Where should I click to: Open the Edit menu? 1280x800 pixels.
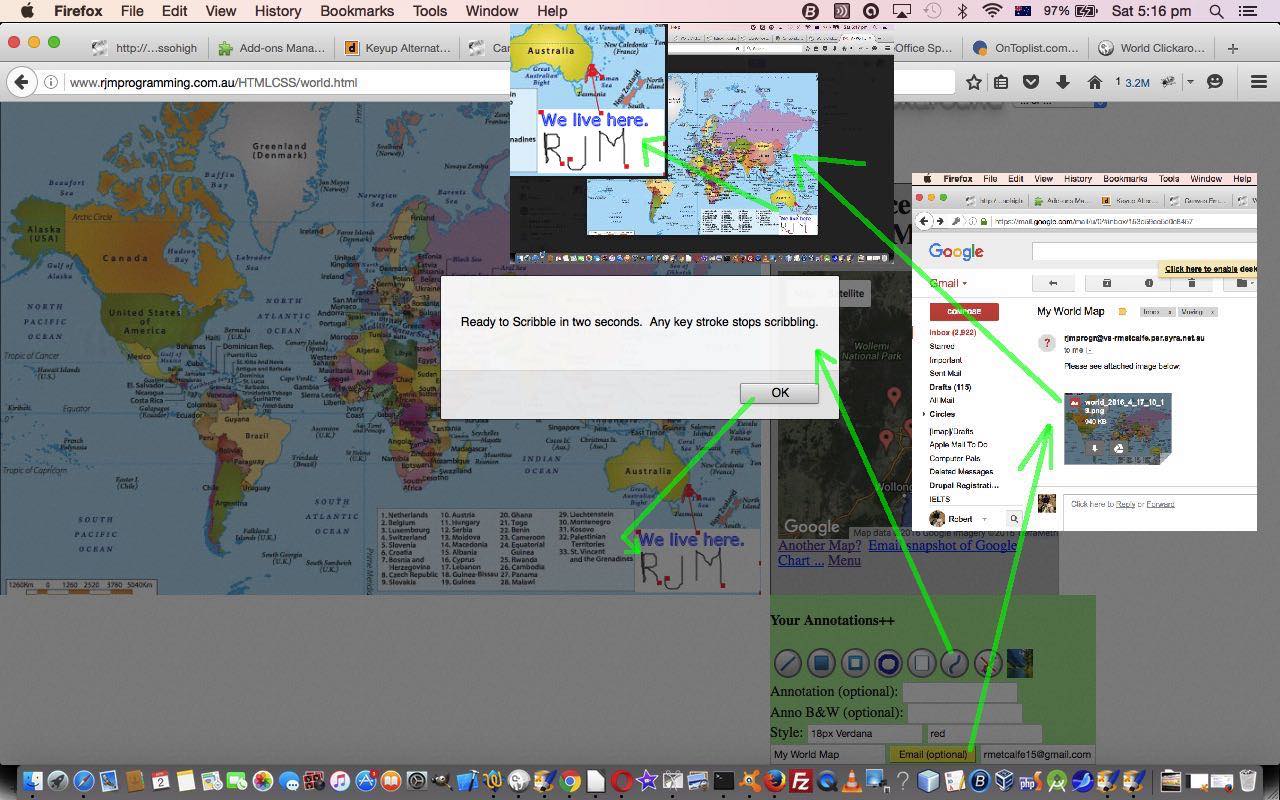(174, 11)
